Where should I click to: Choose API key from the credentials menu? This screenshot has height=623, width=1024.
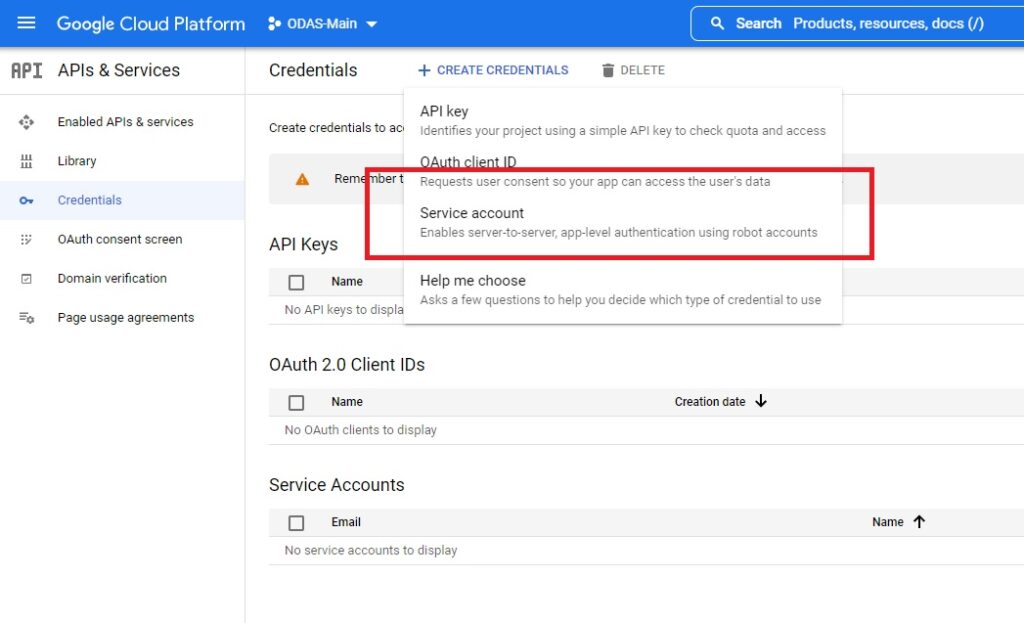[622, 121]
